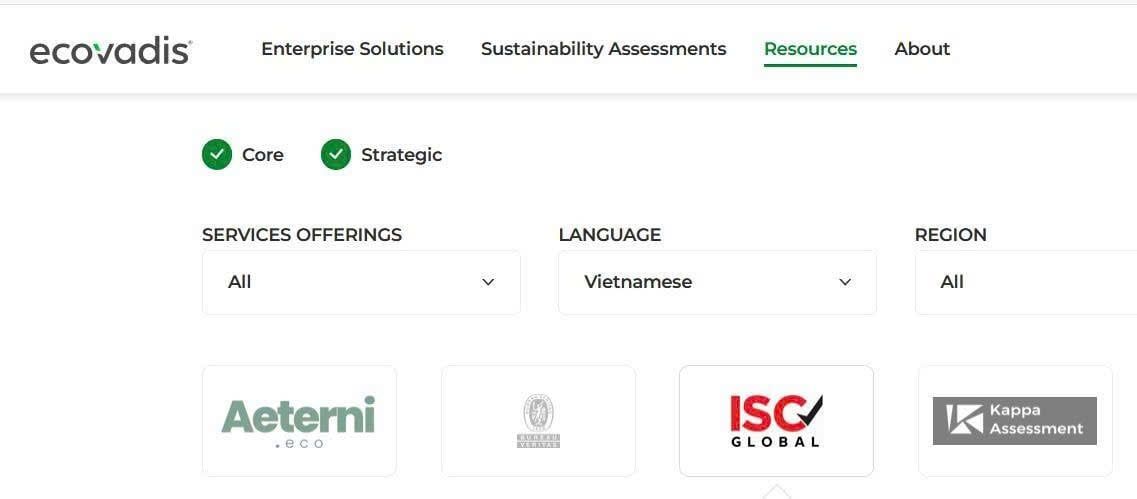
Task: Toggle the Strategic filter checkmark
Action: (x=336, y=155)
